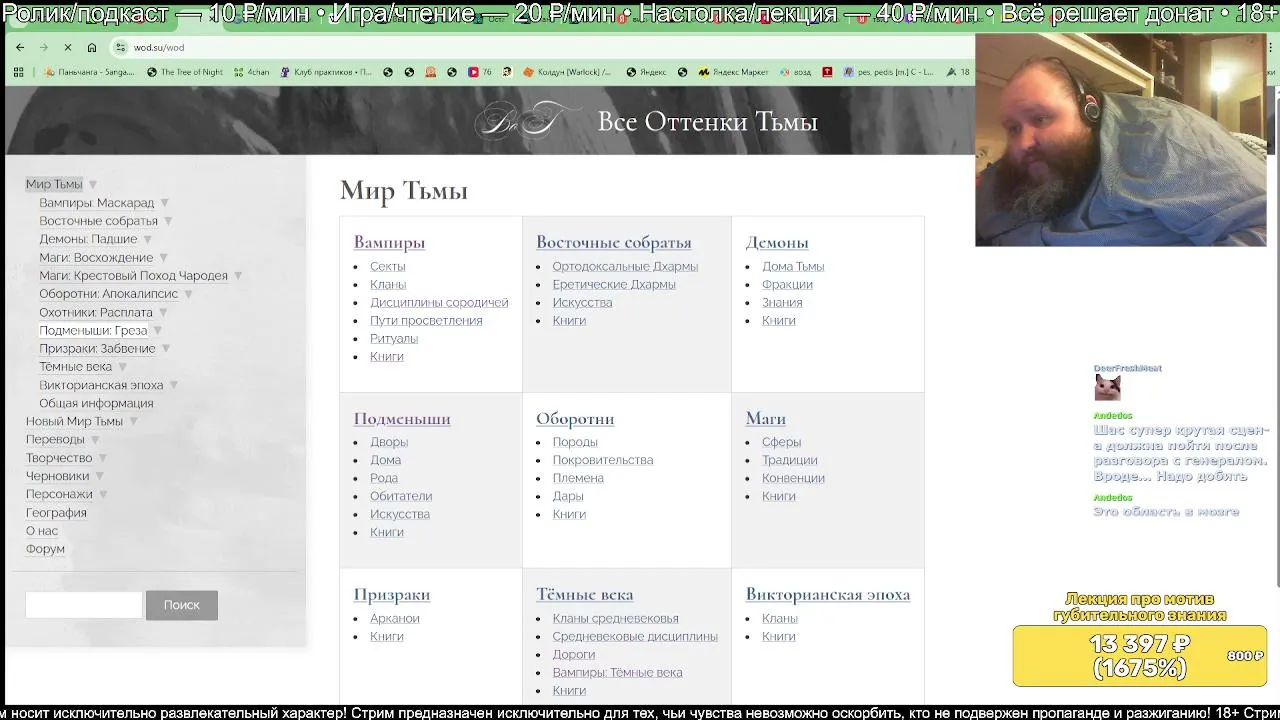Stop loading the page
Screen dimensions: 1280x720
(x=67, y=47)
